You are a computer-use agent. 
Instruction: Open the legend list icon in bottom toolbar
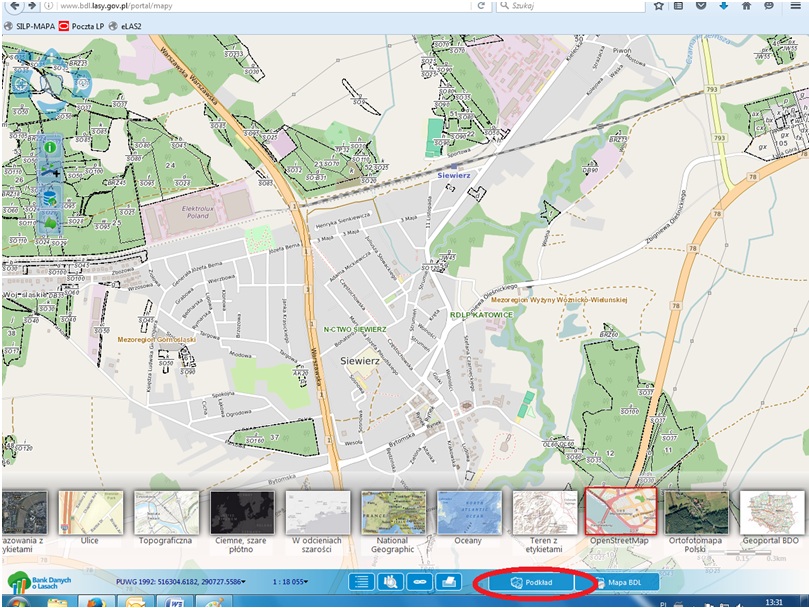coord(361,581)
